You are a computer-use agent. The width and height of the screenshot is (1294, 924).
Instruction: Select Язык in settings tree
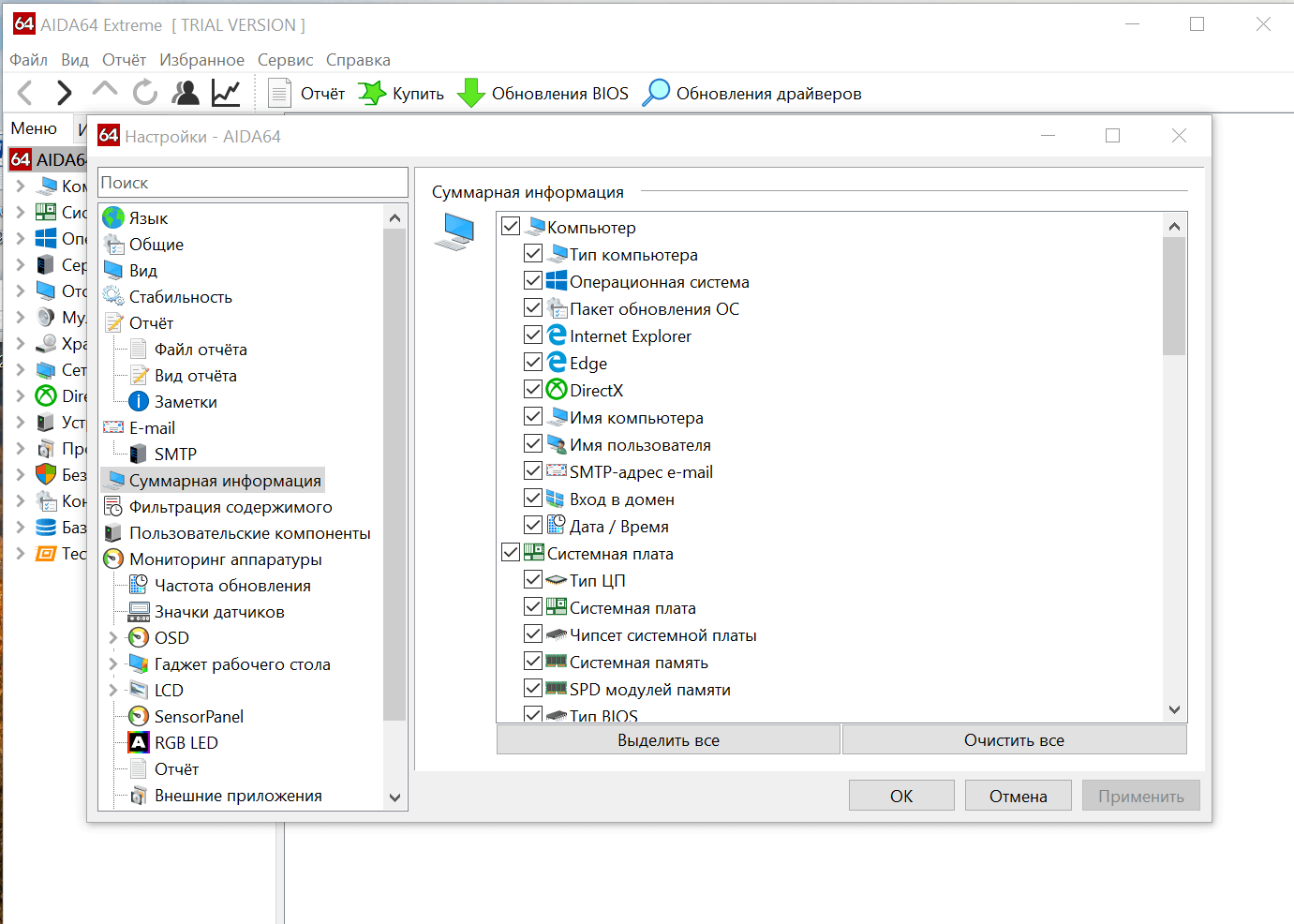148,218
